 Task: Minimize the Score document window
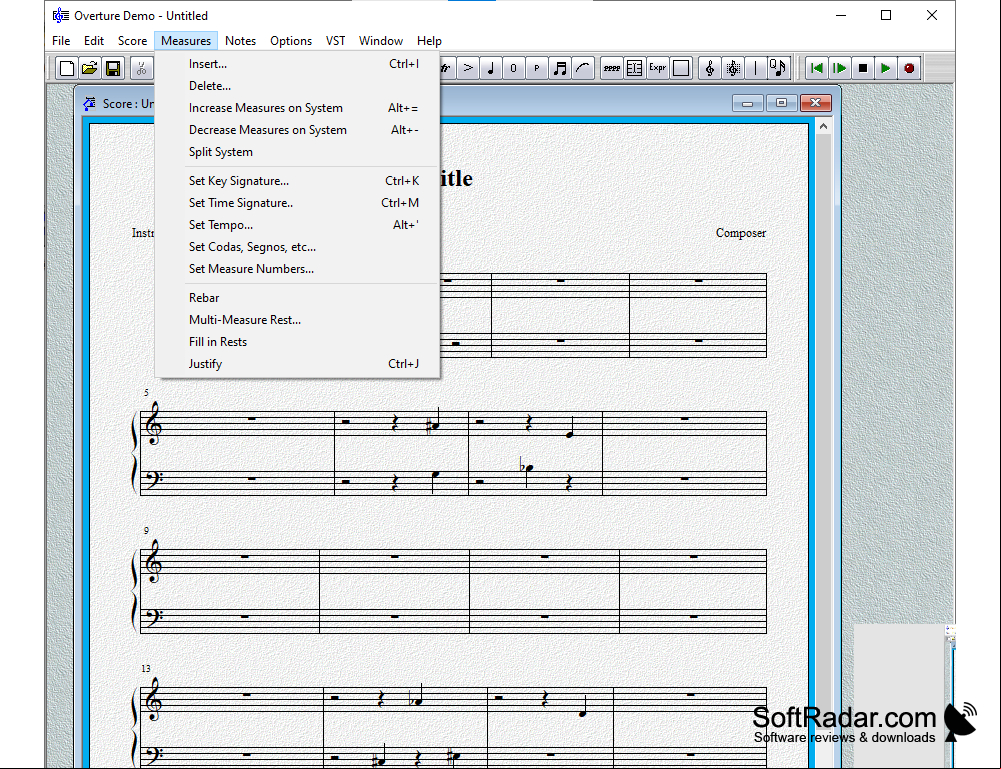coord(748,103)
